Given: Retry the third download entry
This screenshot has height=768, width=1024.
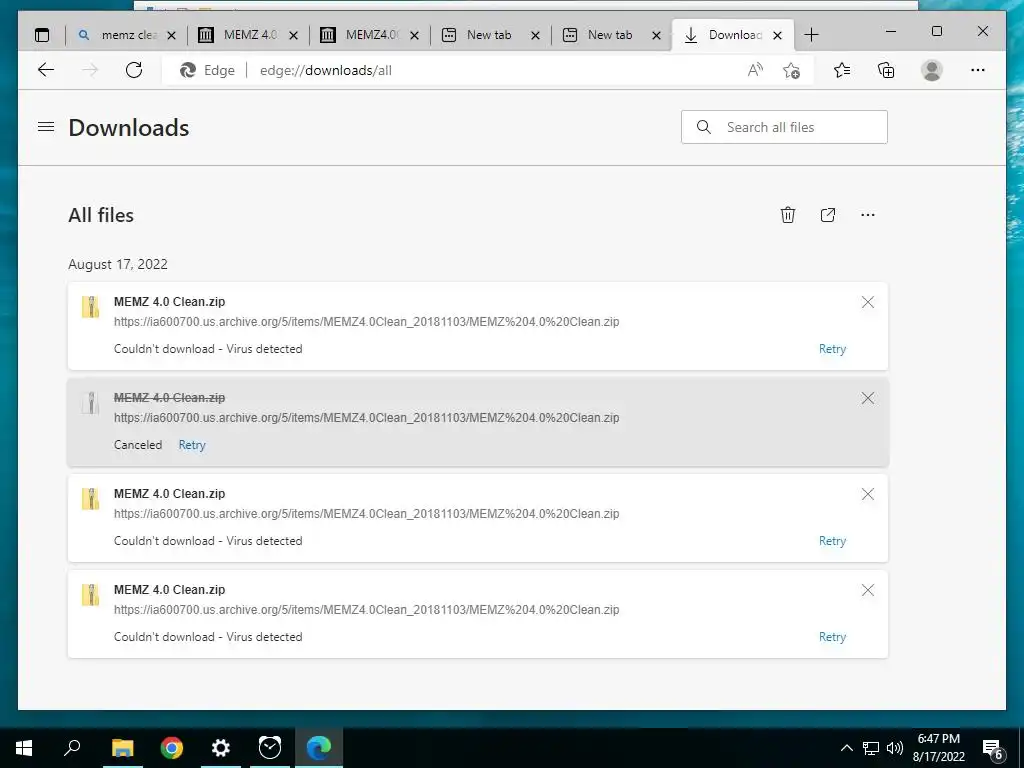Looking at the screenshot, I should coord(832,541).
